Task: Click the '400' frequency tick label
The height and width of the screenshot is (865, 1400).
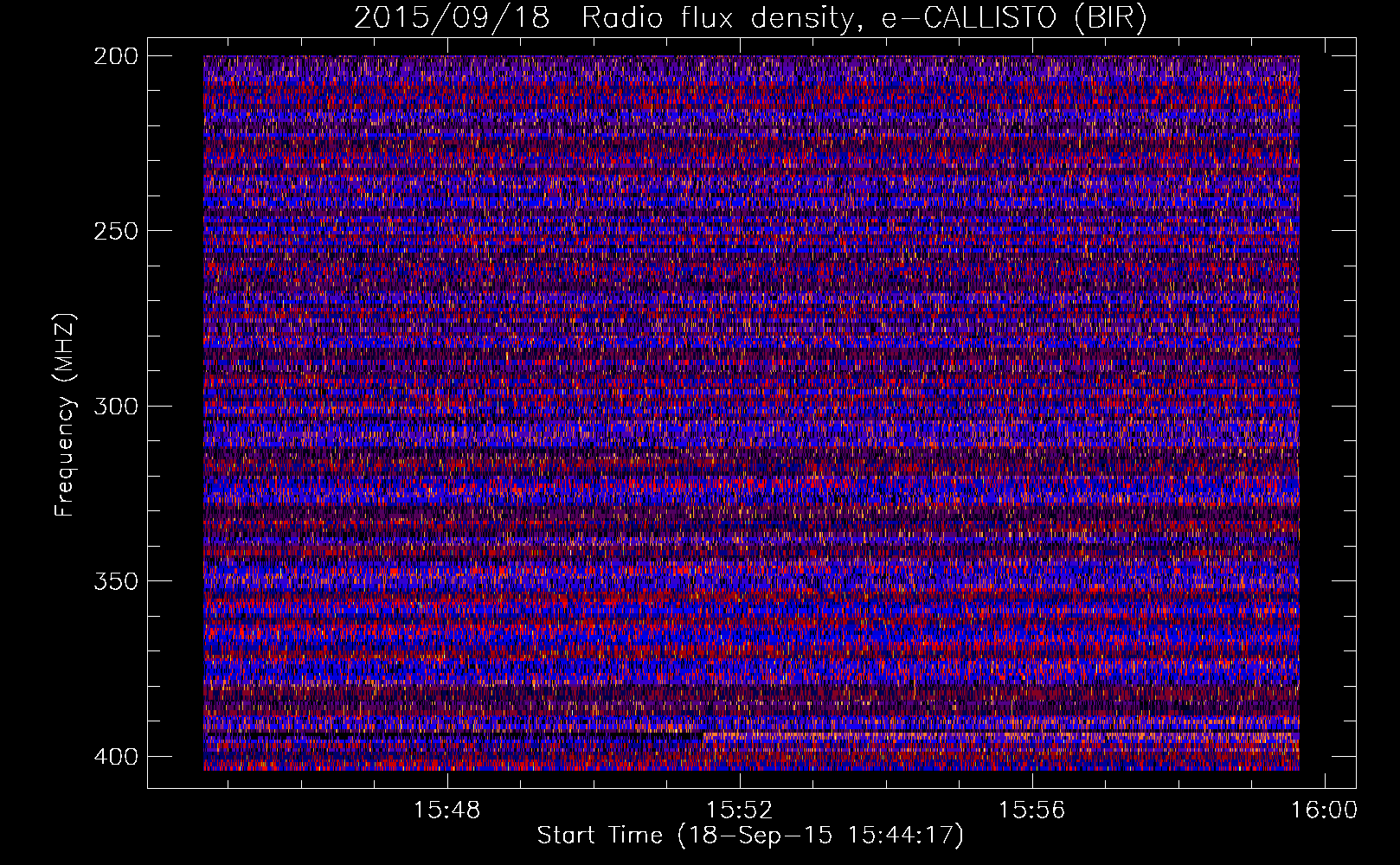Action: [x=114, y=756]
